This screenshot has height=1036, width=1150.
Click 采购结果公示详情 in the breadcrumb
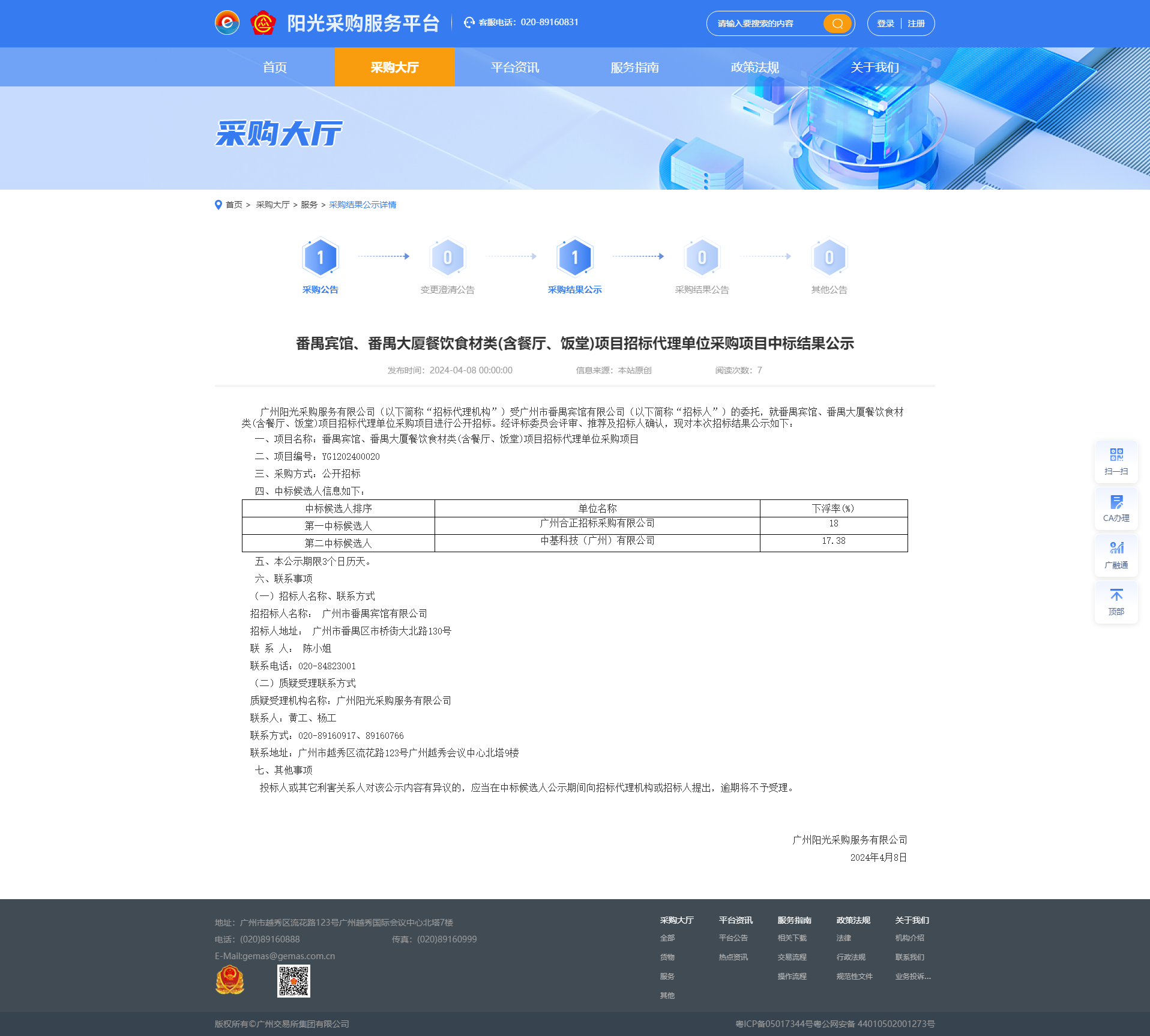(x=363, y=205)
